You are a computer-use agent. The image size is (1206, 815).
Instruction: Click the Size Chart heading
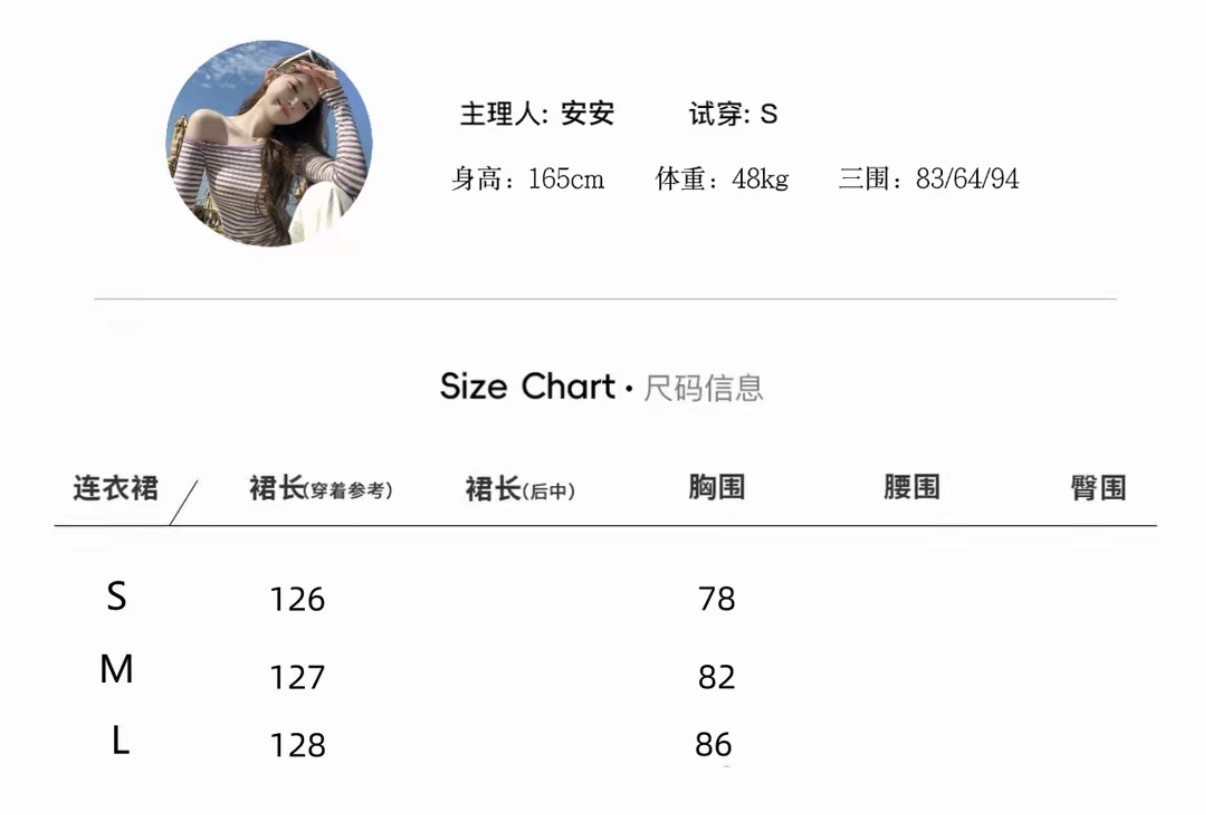tap(527, 387)
